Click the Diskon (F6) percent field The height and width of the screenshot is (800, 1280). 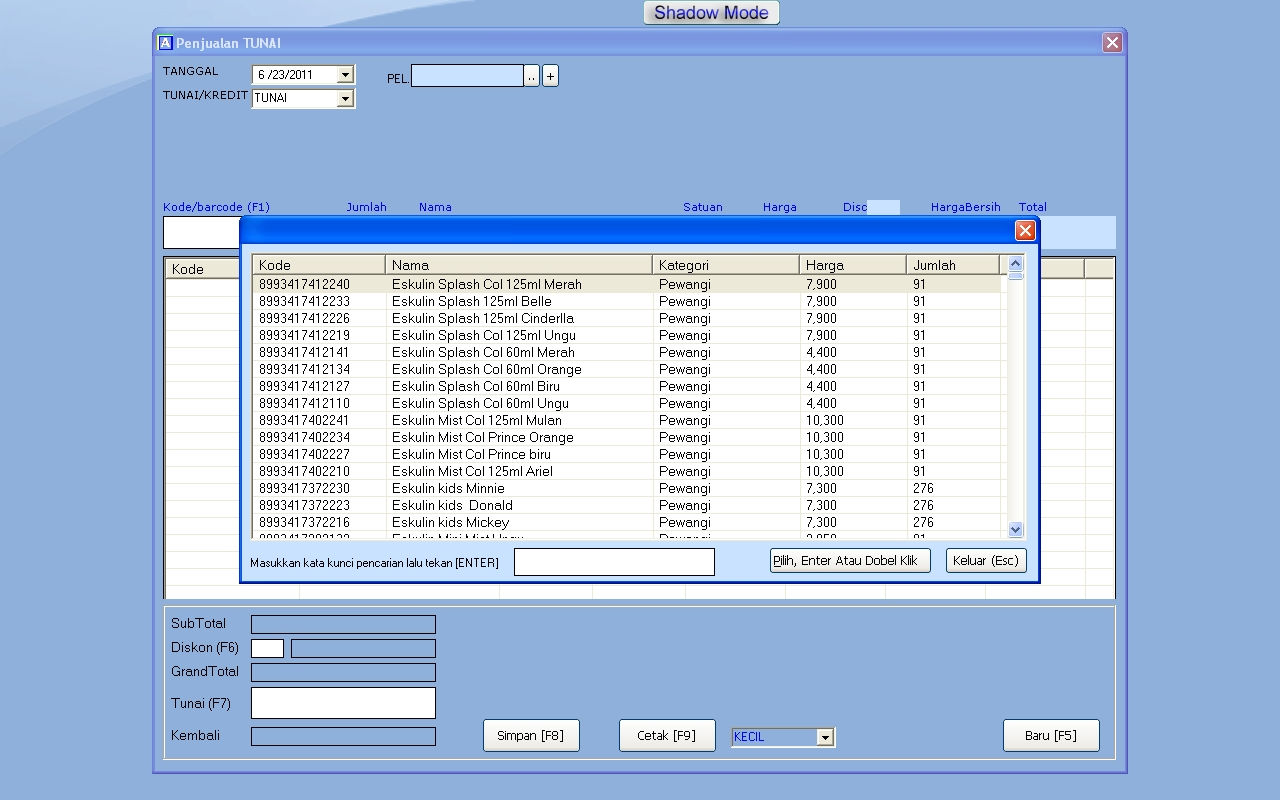[267, 648]
